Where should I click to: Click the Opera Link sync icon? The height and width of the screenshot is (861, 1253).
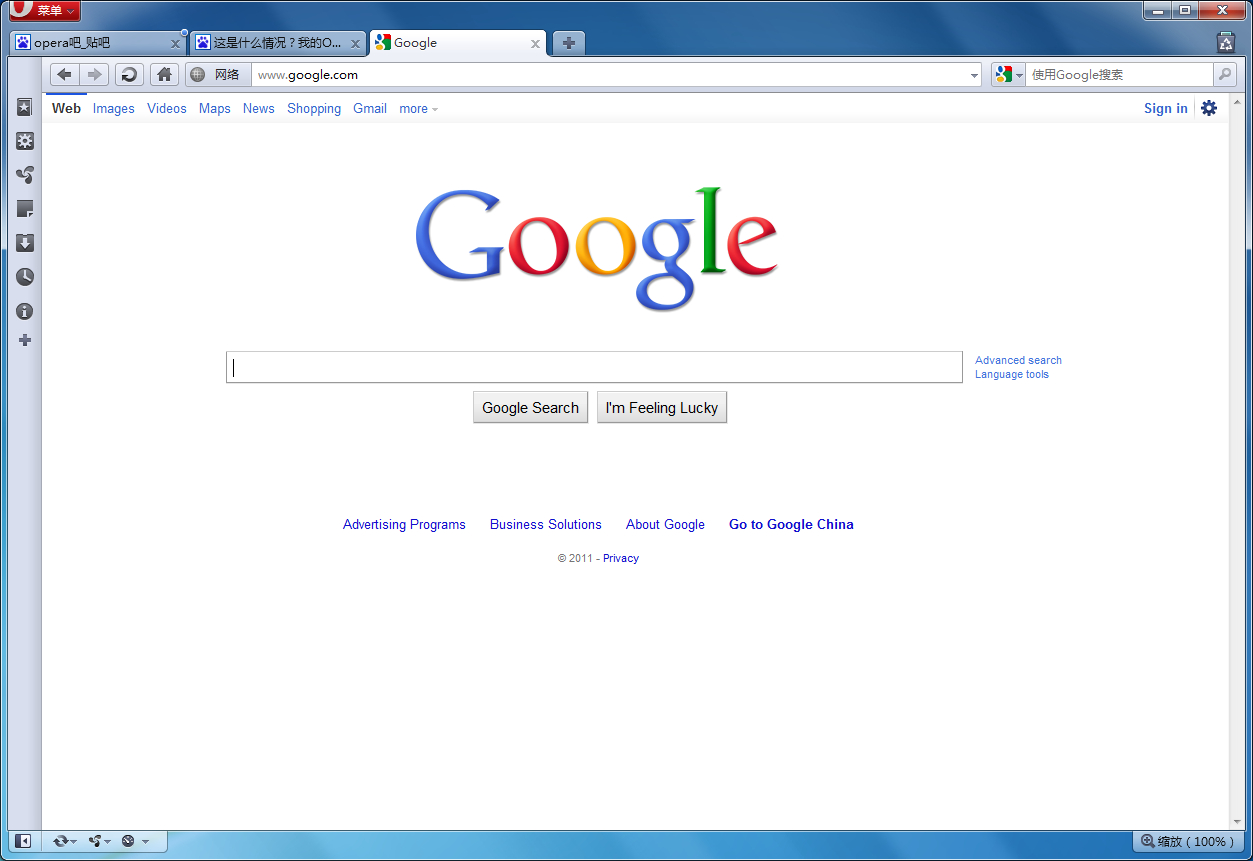point(61,841)
